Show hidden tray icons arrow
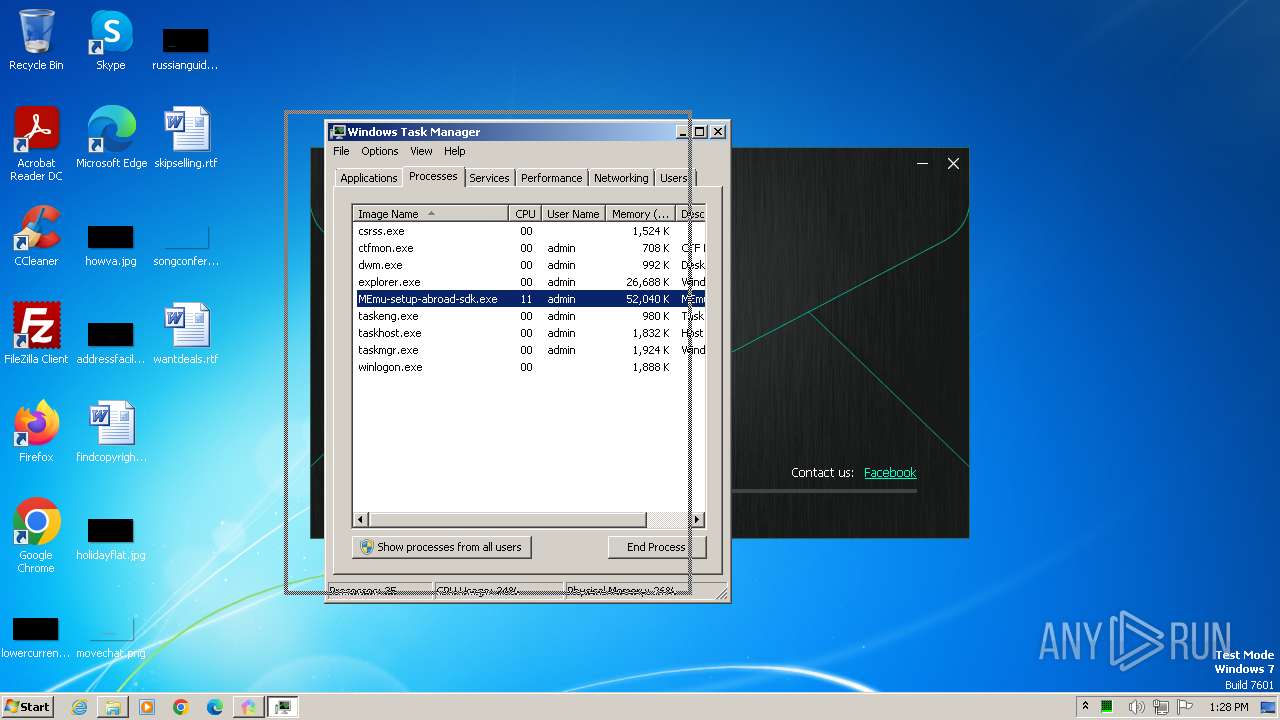 tap(1085, 706)
